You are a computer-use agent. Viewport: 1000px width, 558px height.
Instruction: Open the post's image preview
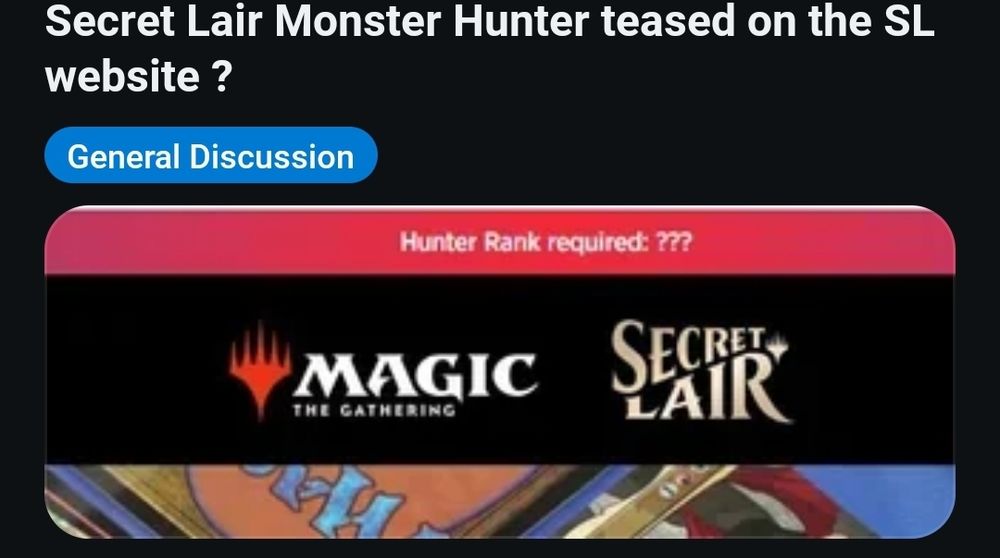[x=500, y=372]
